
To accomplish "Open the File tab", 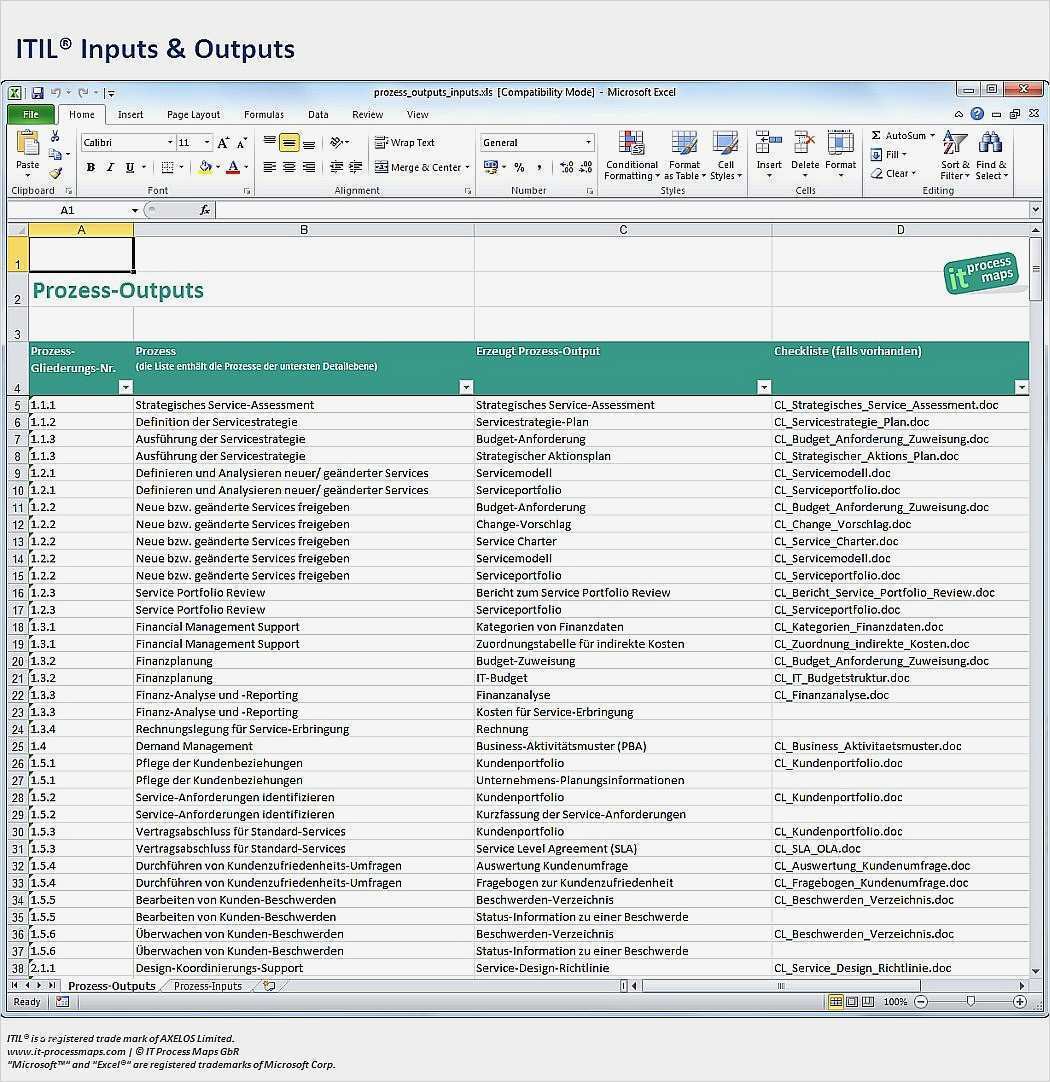I will coord(31,115).
